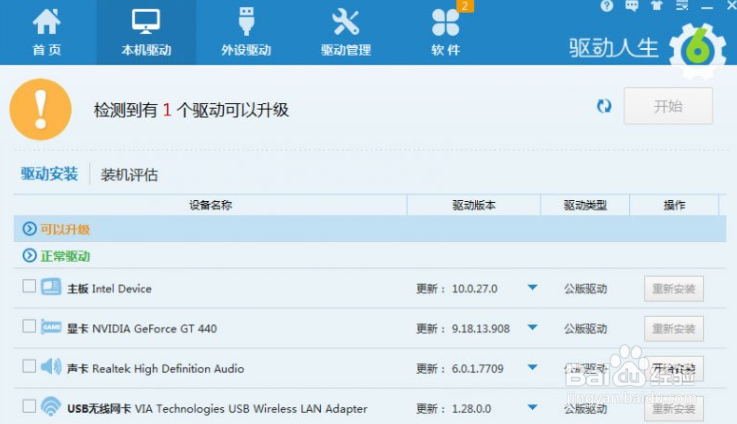Check the NVIDIA GeForce GT 440 checkbox
The height and width of the screenshot is (424, 737).
point(29,326)
